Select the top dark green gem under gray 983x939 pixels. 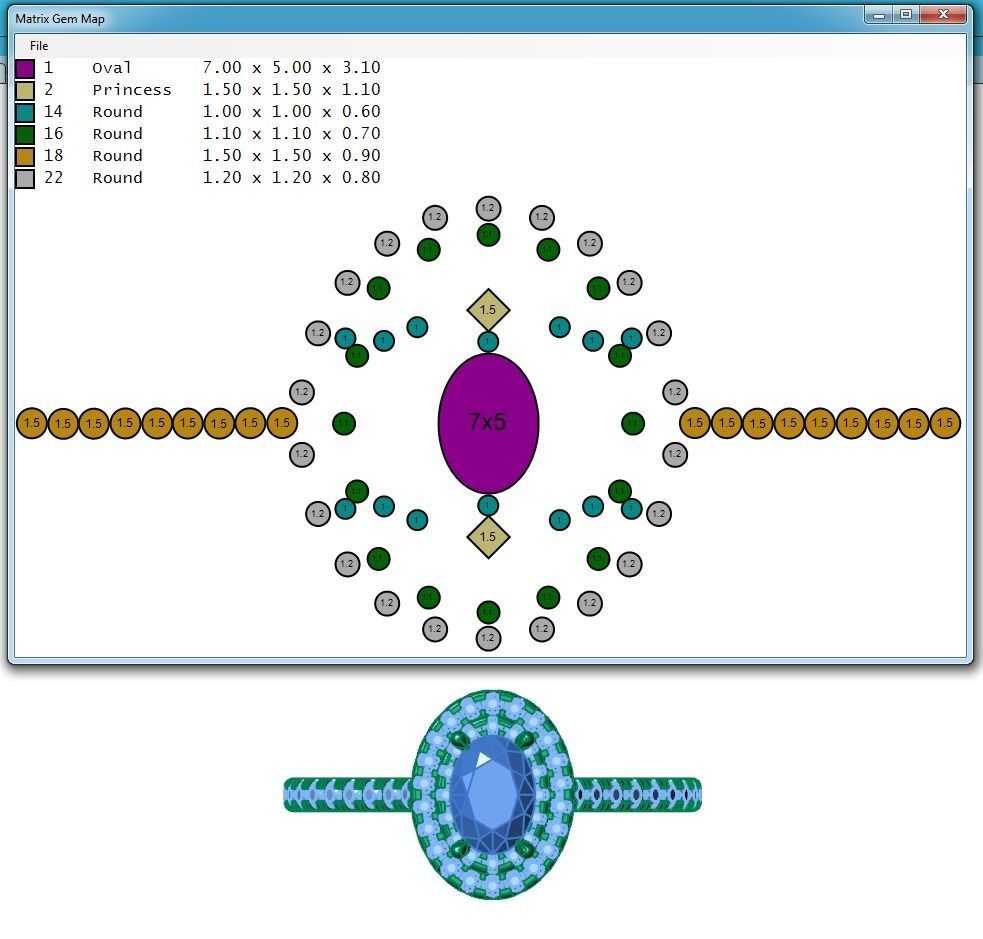[x=488, y=235]
